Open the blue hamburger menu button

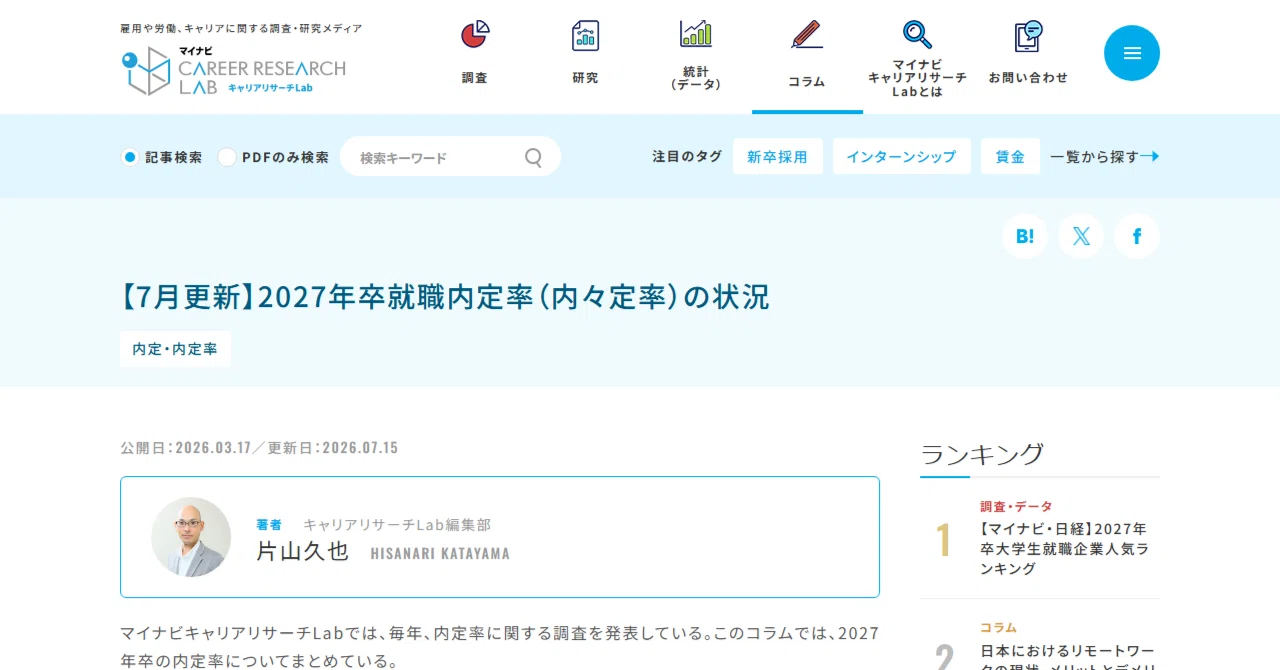(1132, 53)
